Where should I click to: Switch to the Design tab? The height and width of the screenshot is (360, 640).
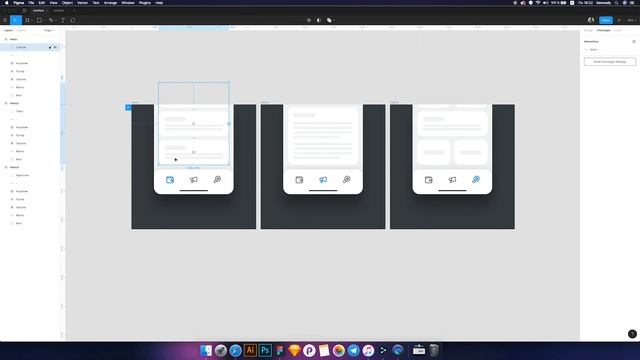(x=588, y=30)
